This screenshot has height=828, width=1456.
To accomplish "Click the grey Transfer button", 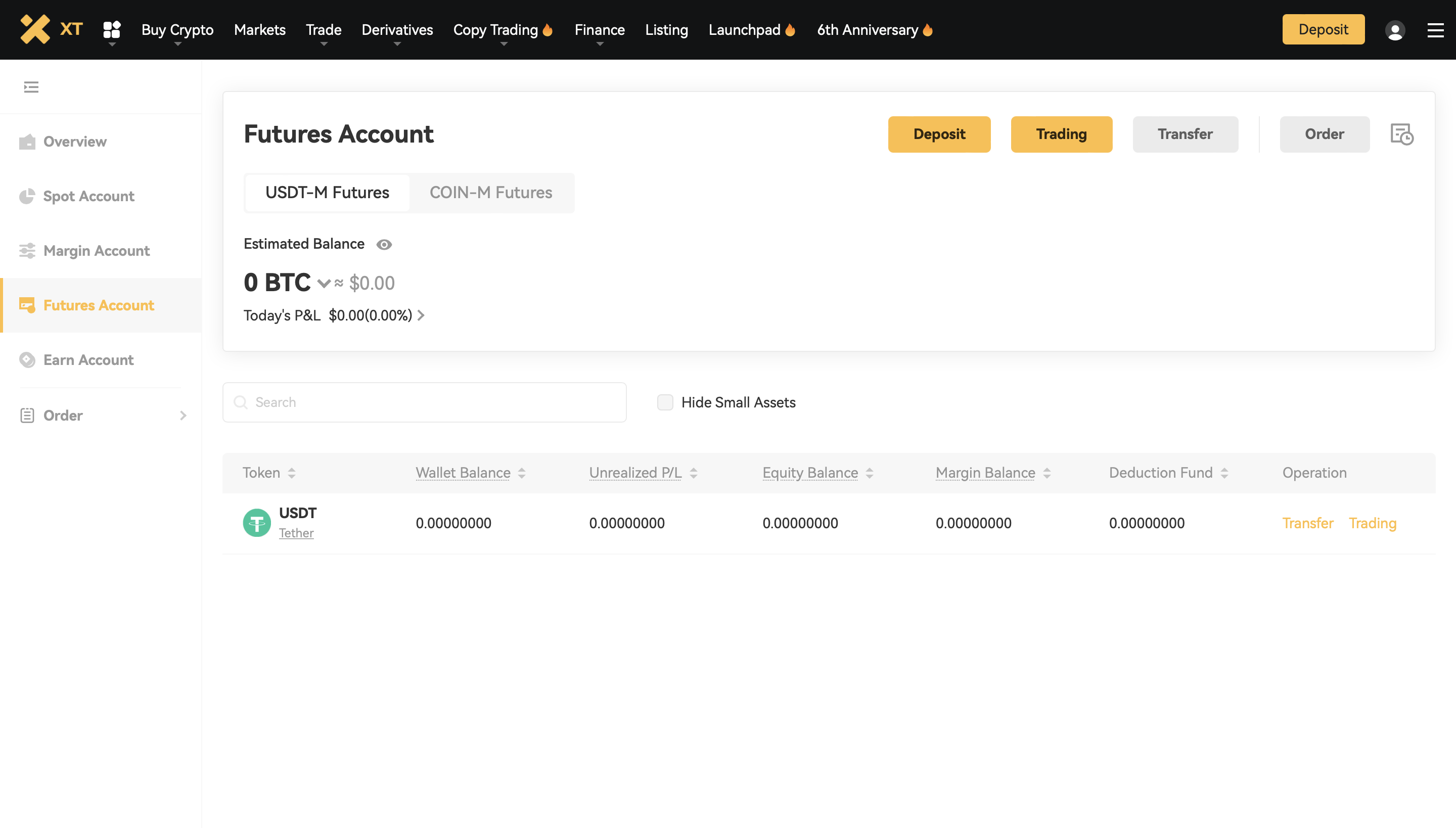I will tap(1185, 134).
